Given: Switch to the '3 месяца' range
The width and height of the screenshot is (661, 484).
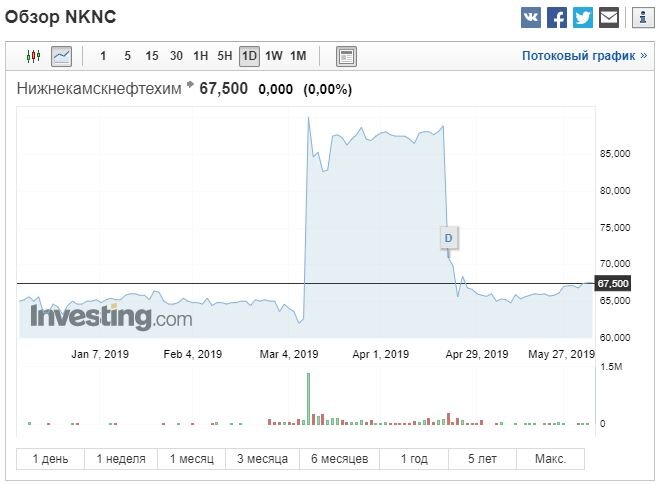Looking at the screenshot, I should (x=262, y=459).
